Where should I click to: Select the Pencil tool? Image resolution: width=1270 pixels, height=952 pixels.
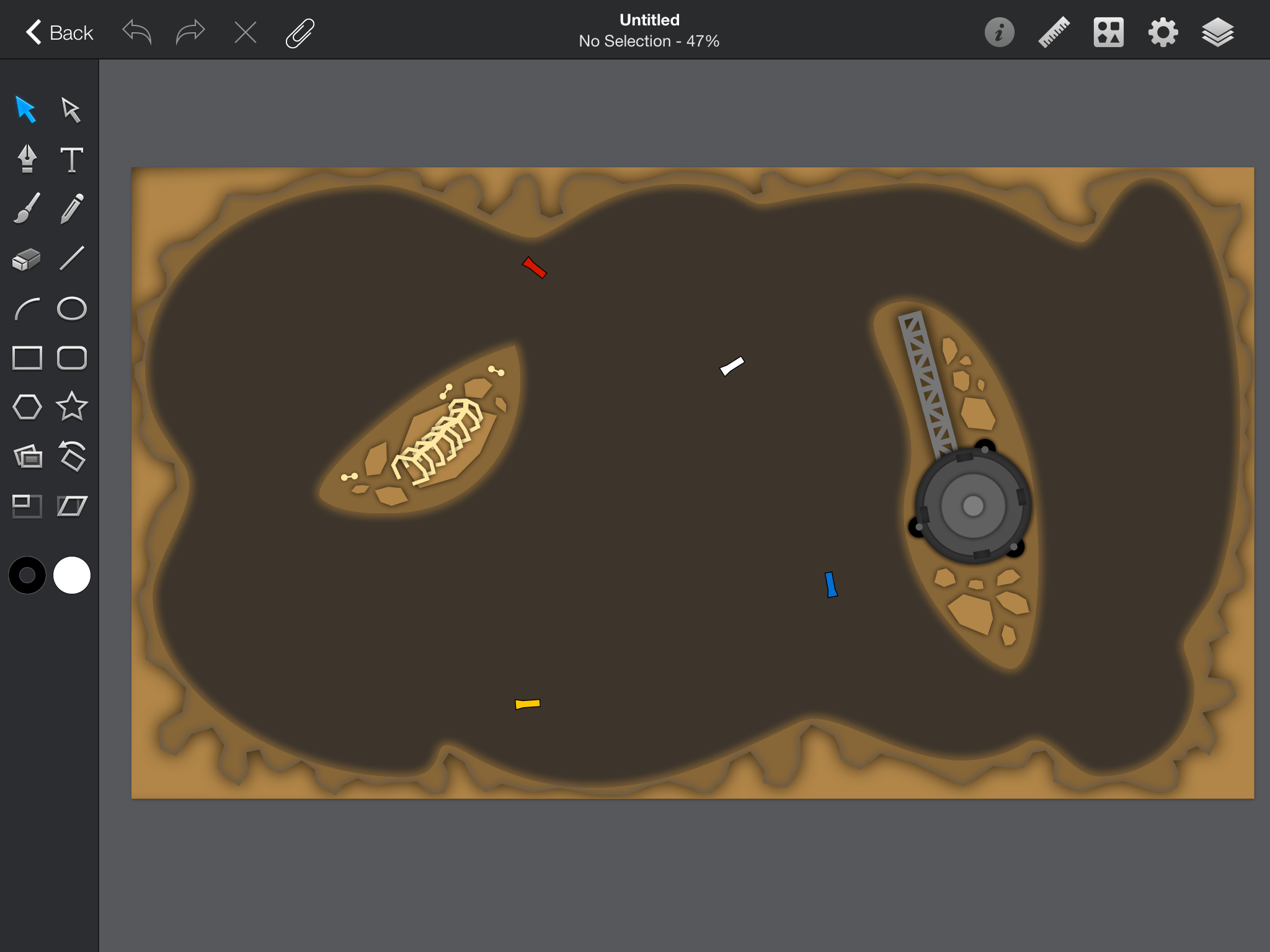(71, 208)
